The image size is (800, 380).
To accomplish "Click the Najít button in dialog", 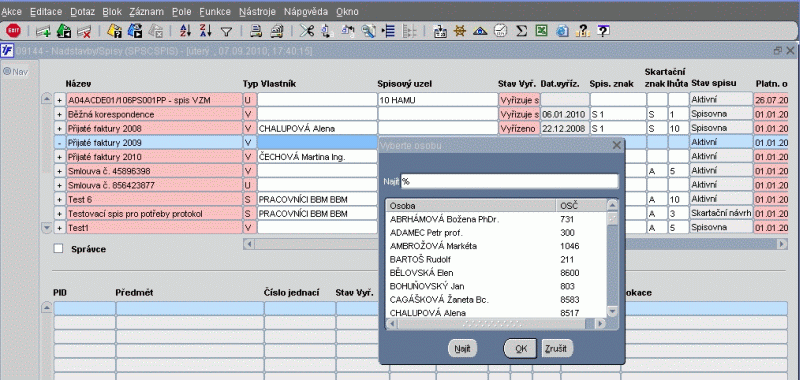I will click(x=462, y=349).
